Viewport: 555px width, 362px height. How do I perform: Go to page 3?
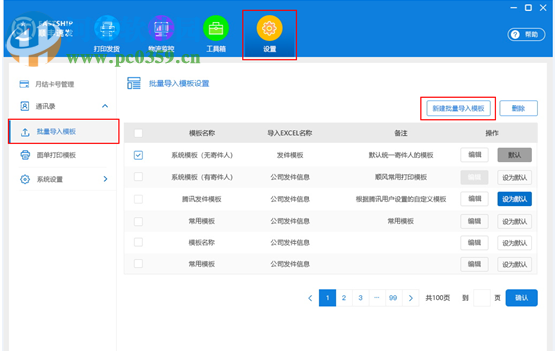click(360, 298)
